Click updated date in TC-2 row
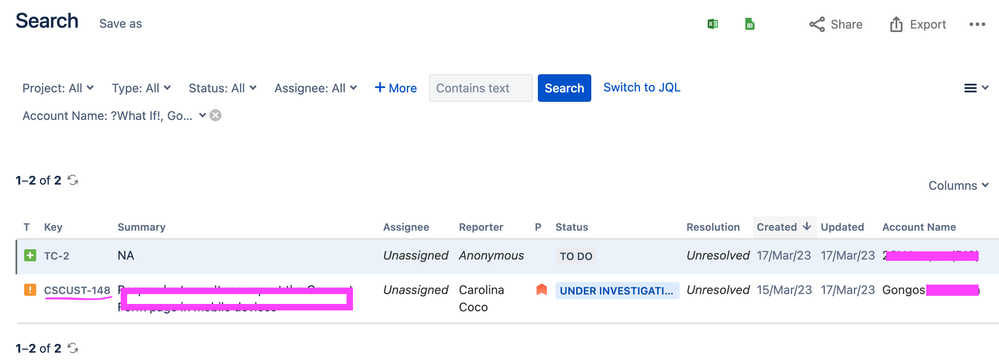 click(847, 256)
